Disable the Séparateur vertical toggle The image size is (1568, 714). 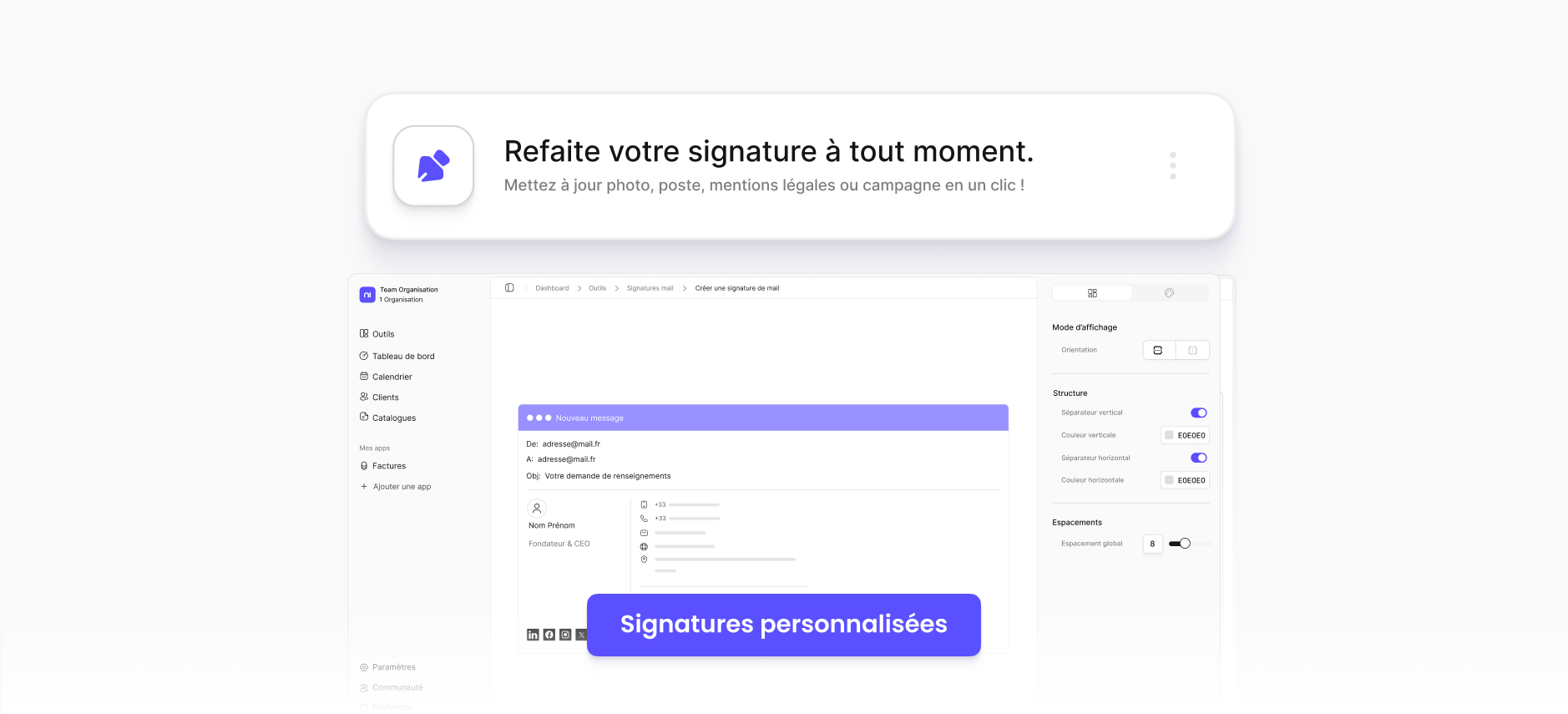click(x=1199, y=412)
